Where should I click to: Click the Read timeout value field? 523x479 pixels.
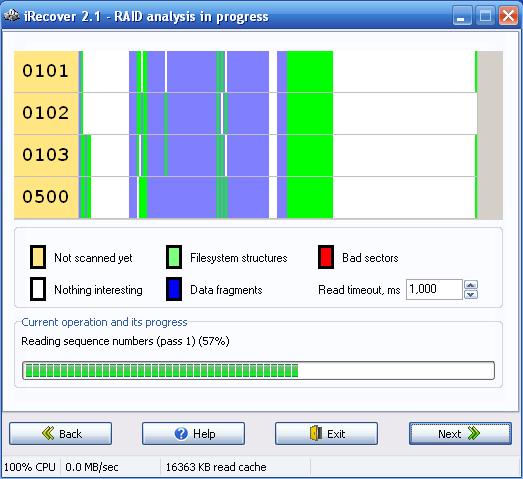[434, 290]
